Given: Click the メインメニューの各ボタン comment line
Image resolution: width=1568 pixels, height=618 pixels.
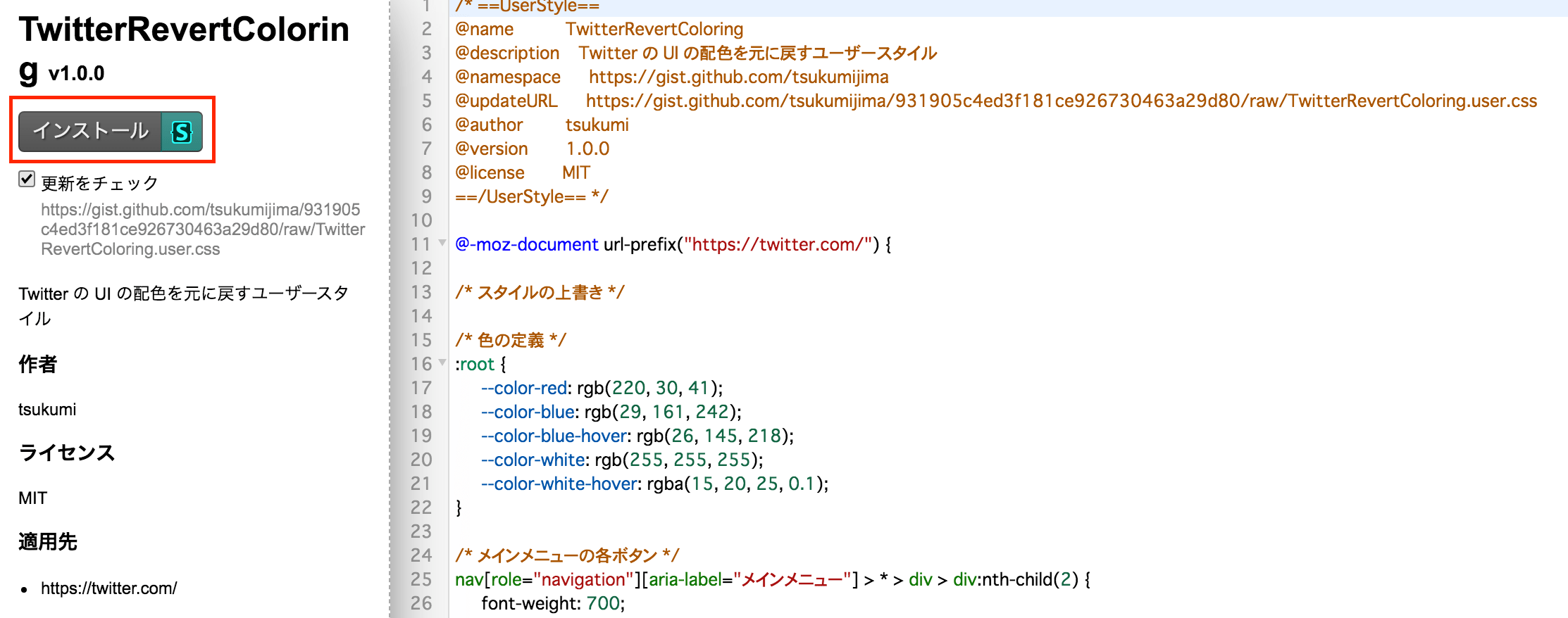Looking at the screenshot, I should point(567,555).
